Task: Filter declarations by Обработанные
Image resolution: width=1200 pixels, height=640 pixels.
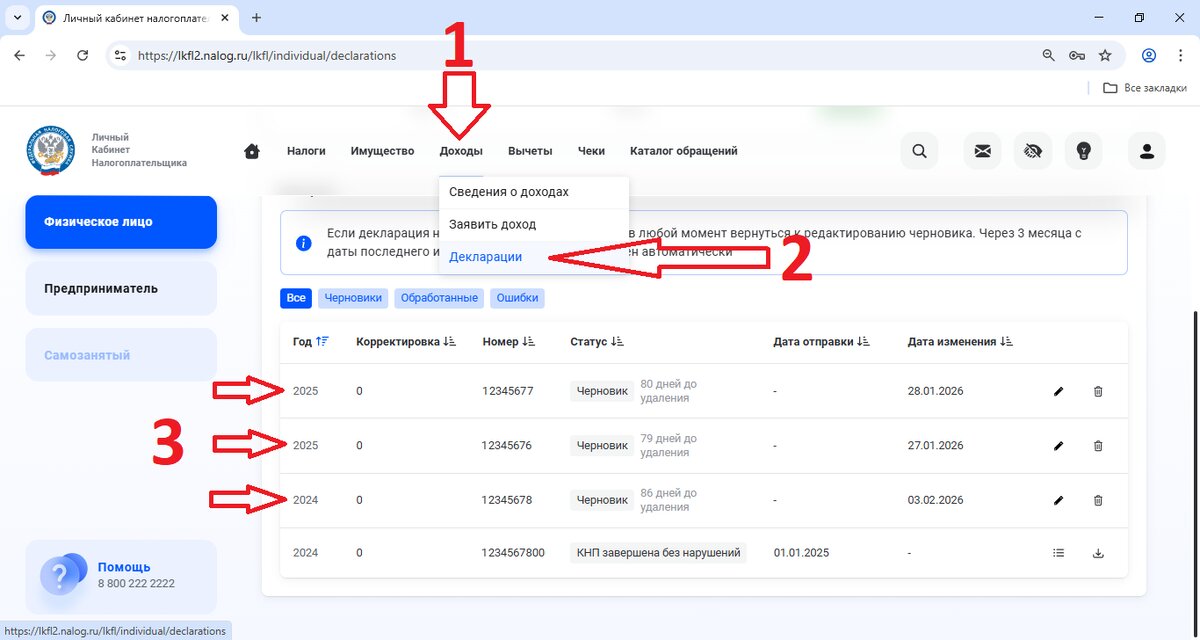Action: click(439, 298)
